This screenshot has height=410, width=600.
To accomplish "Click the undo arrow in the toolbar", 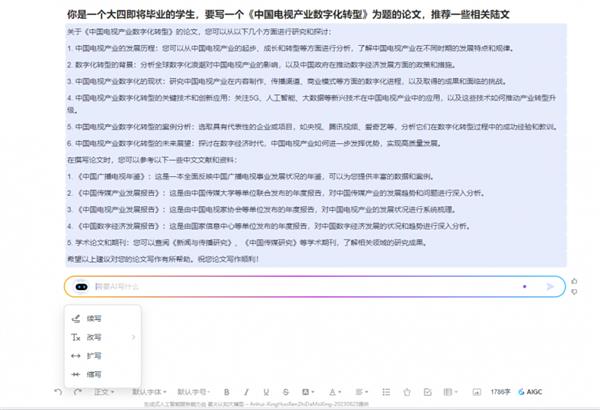I will pos(58,392).
